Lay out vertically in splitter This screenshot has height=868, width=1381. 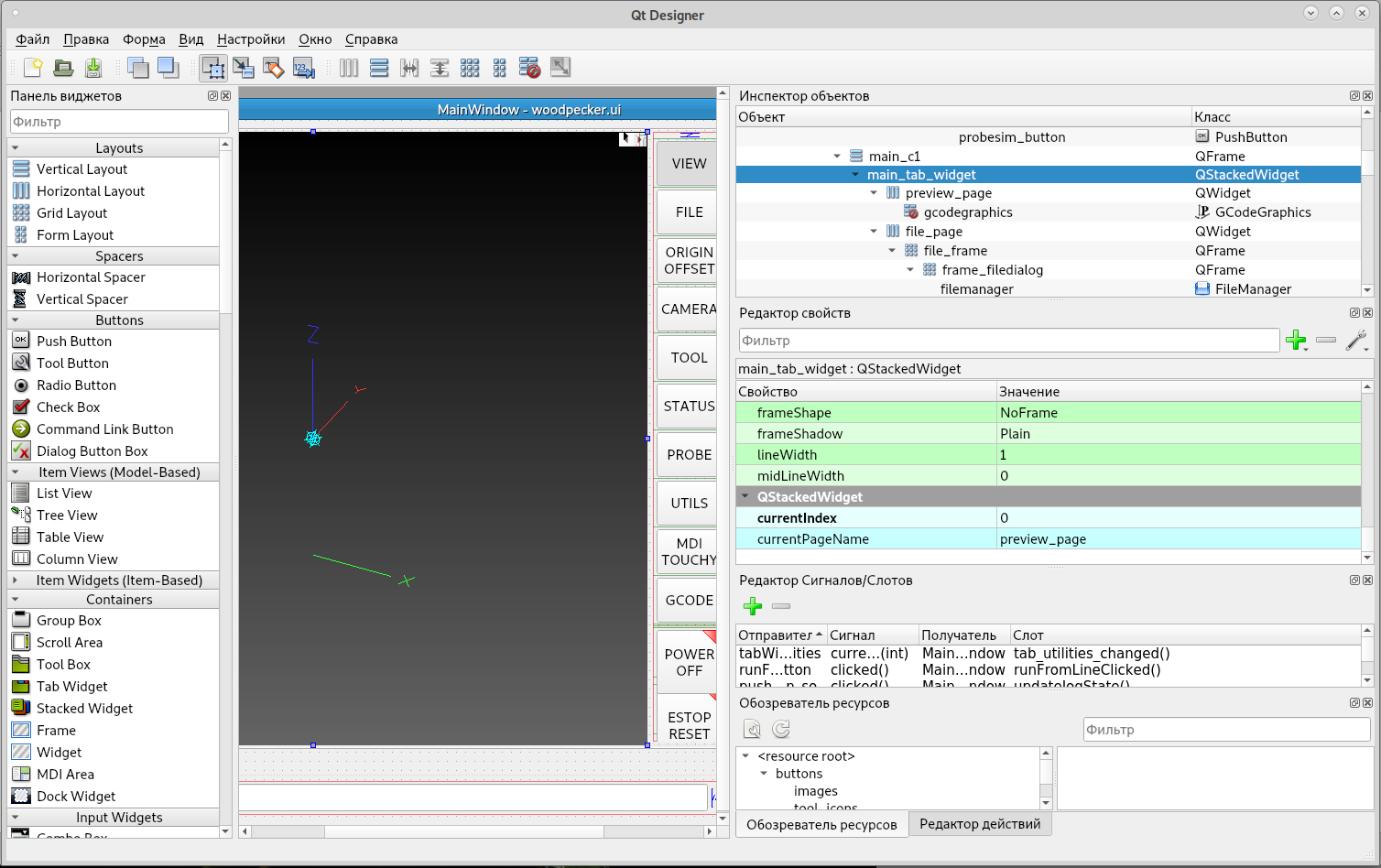pyautogui.click(x=440, y=67)
